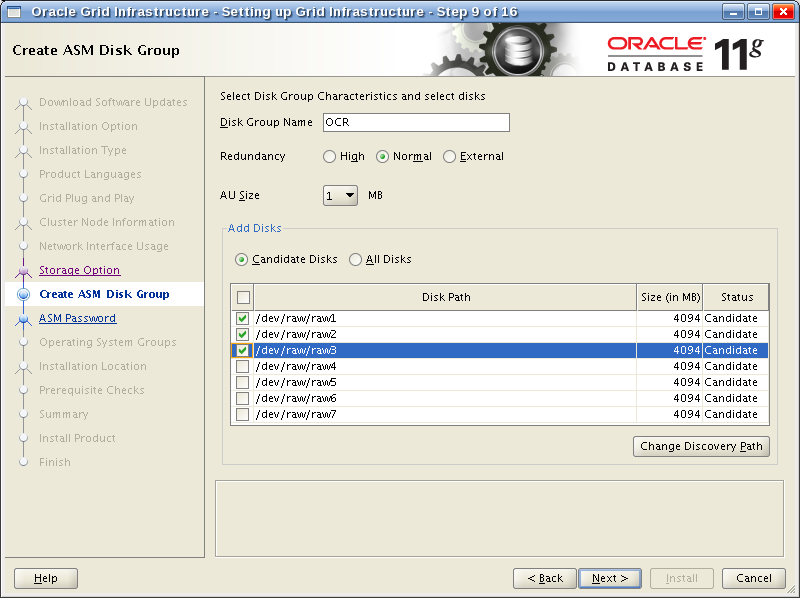Click Change Discovery Path button
The height and width of the screenshot is (598, 800).
[x=701, y=446]
